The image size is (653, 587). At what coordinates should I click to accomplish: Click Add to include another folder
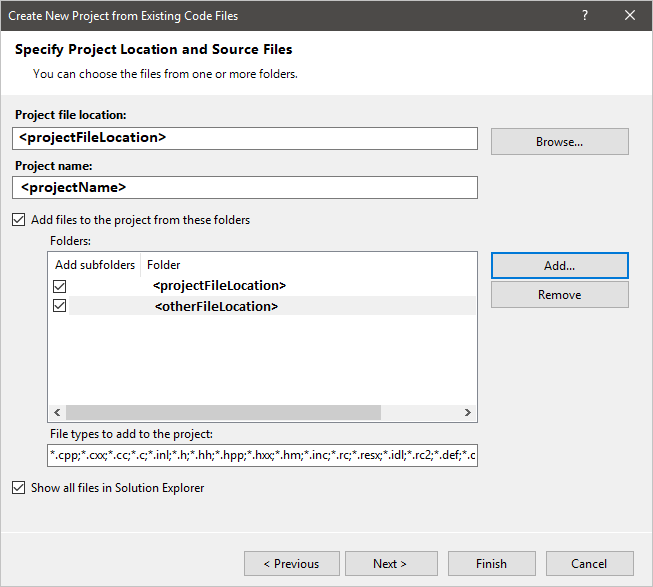[559, 266]
